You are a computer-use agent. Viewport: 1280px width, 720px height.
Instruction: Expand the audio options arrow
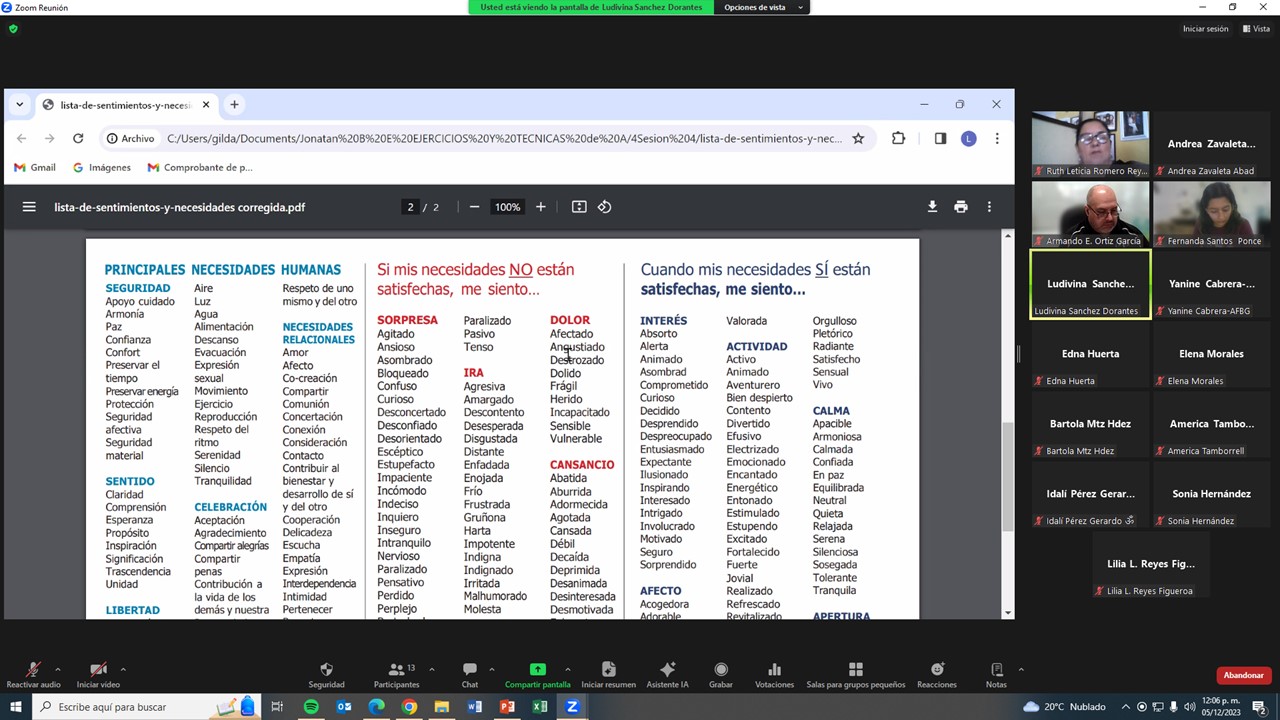(x=58, y=669)
